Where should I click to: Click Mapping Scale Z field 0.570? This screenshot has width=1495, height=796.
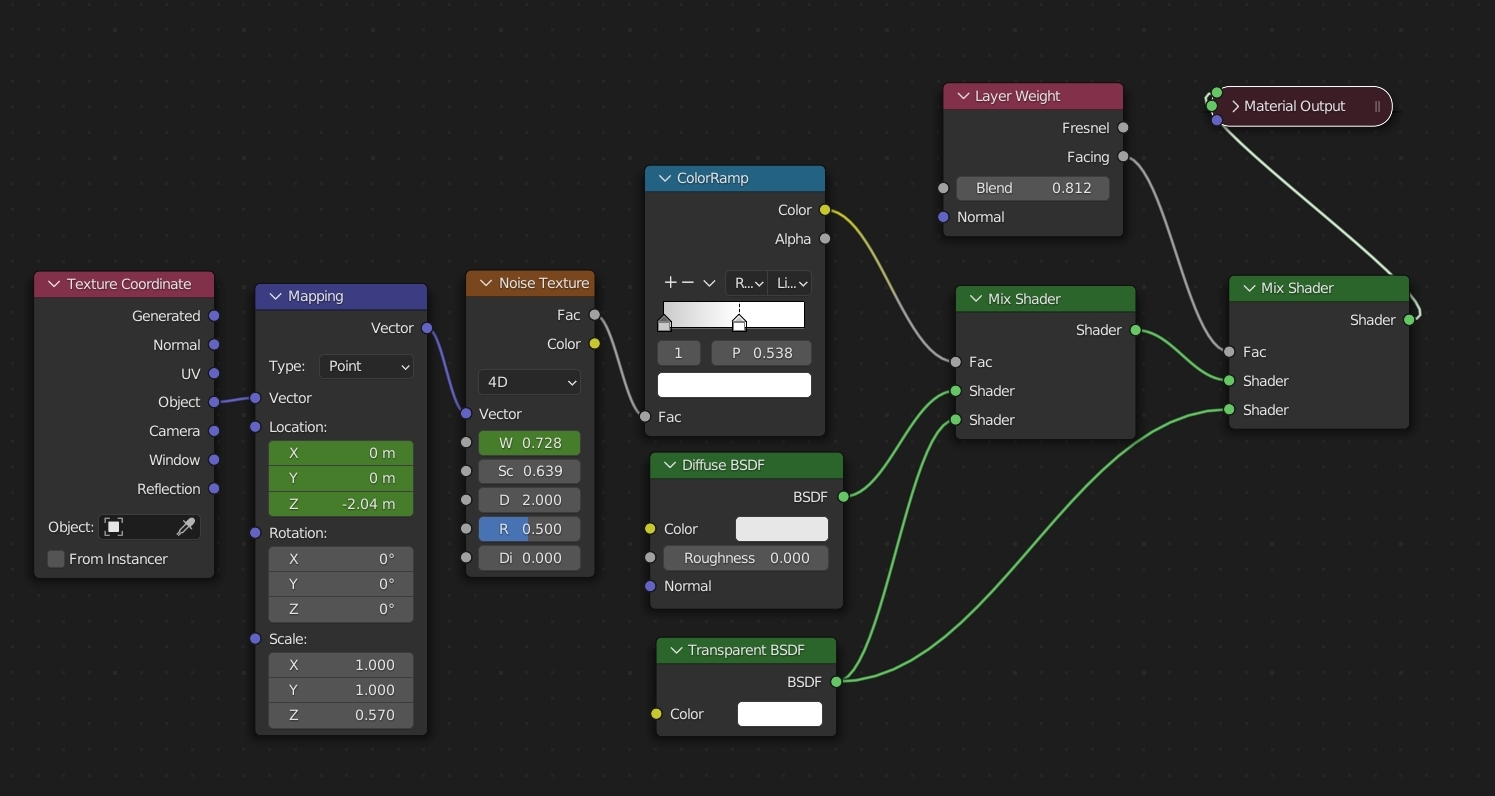click(x=341, y=715)
